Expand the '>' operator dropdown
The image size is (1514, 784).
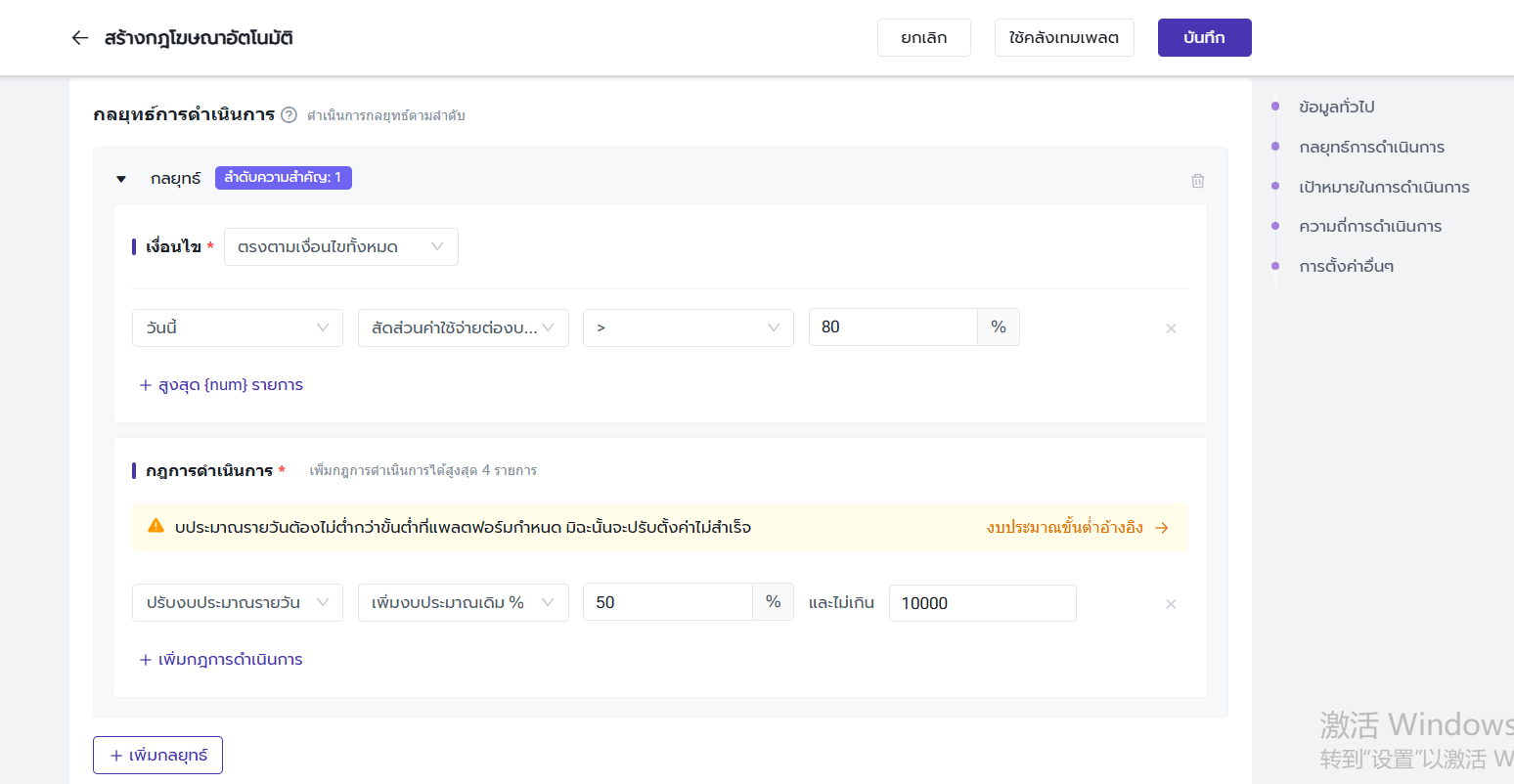(688, 327)
